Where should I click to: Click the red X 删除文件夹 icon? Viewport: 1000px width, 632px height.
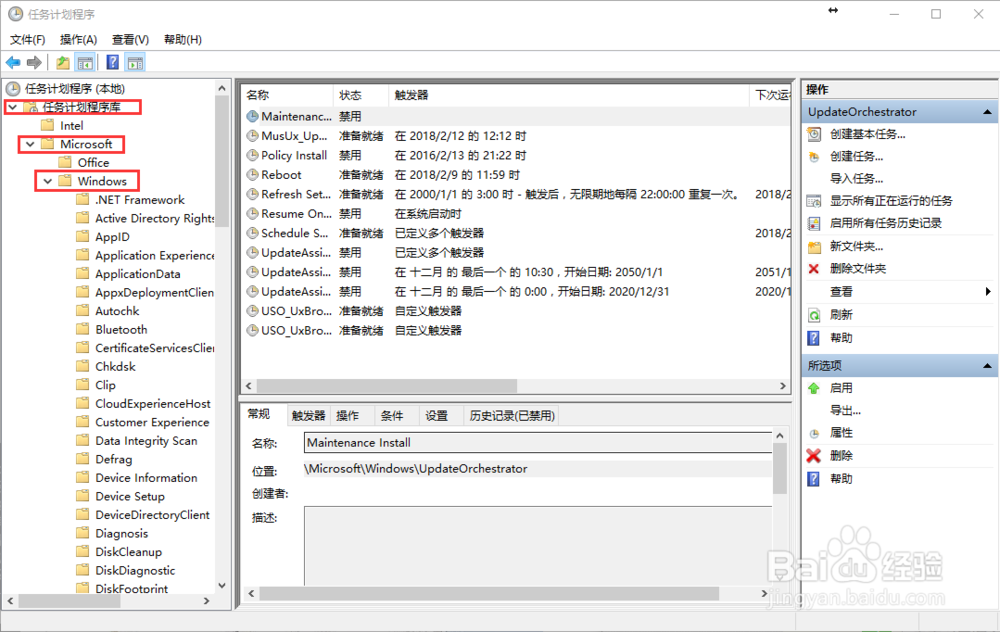pyautogui.click(x=814, y=269)
